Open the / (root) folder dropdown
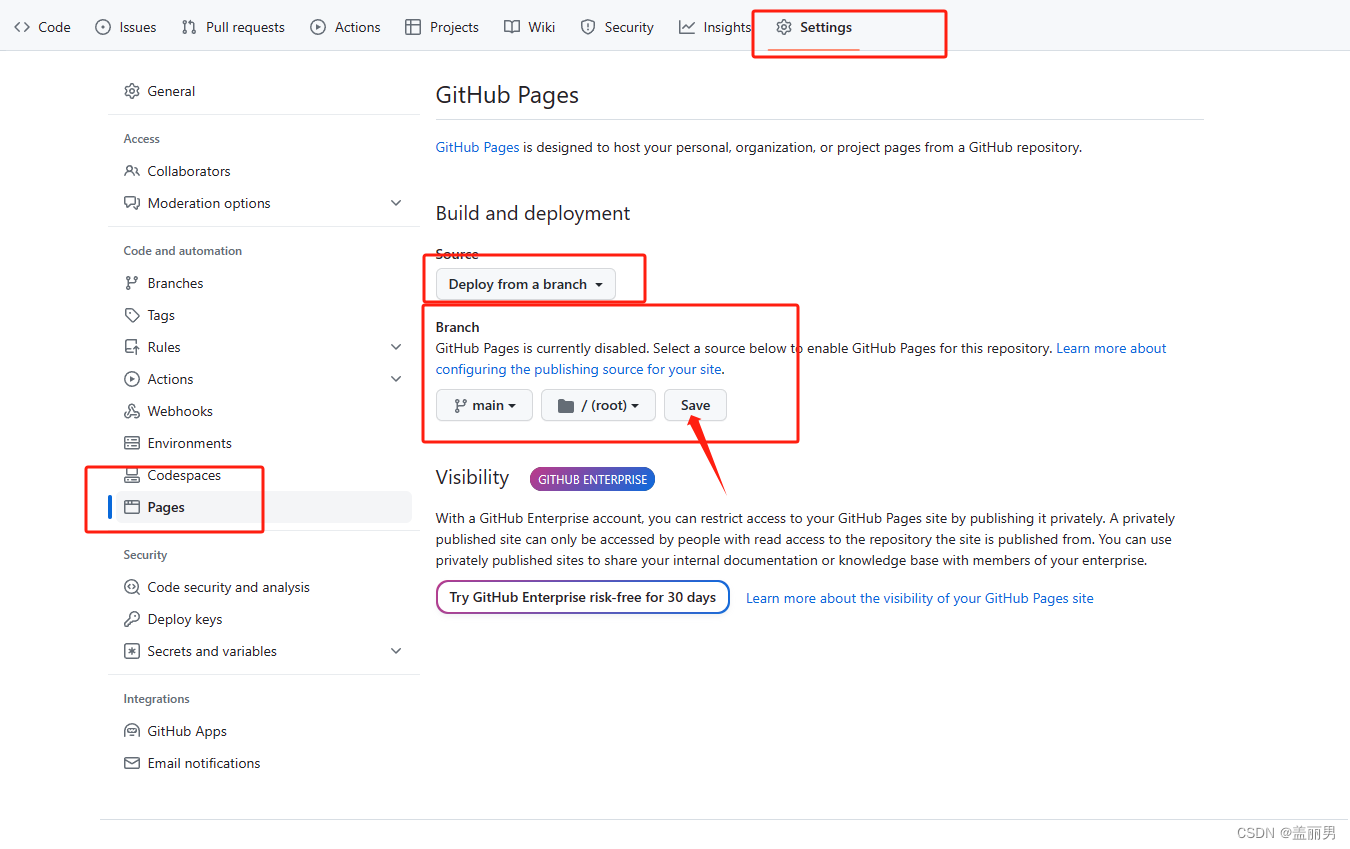Viewport: 1350px width, 849px height. [x=598, y=405]
